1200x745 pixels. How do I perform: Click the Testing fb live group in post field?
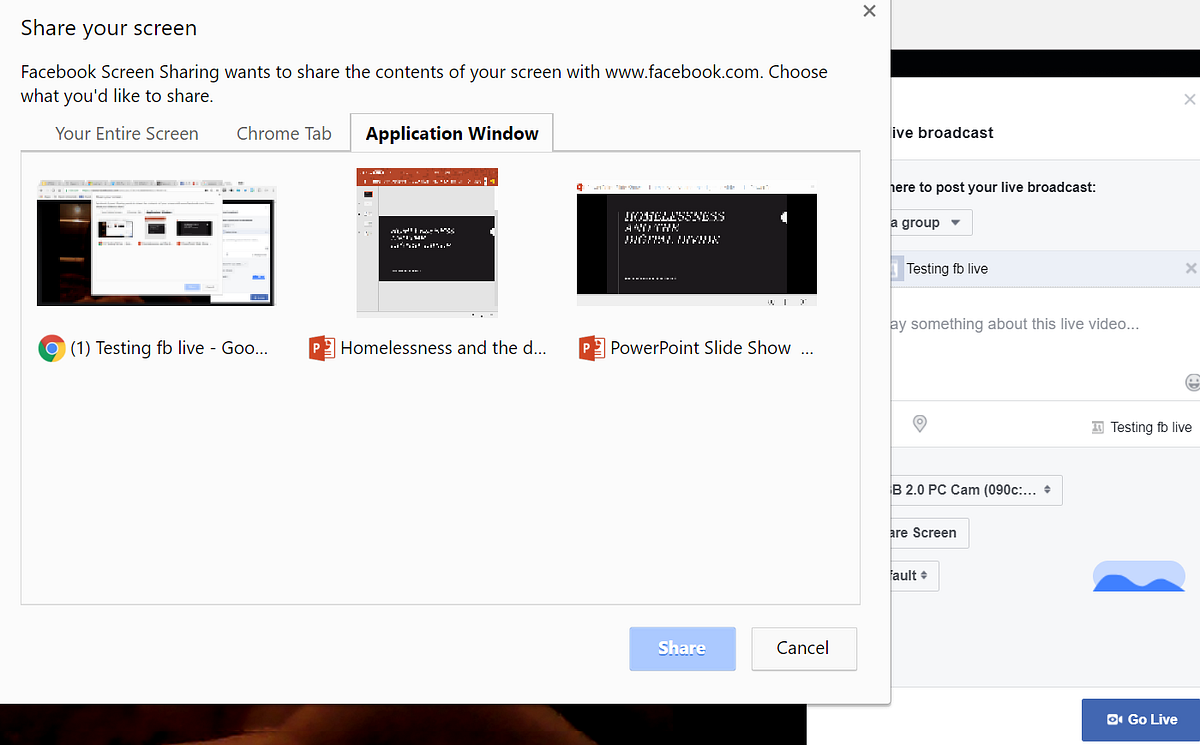[x=947, y=269]
